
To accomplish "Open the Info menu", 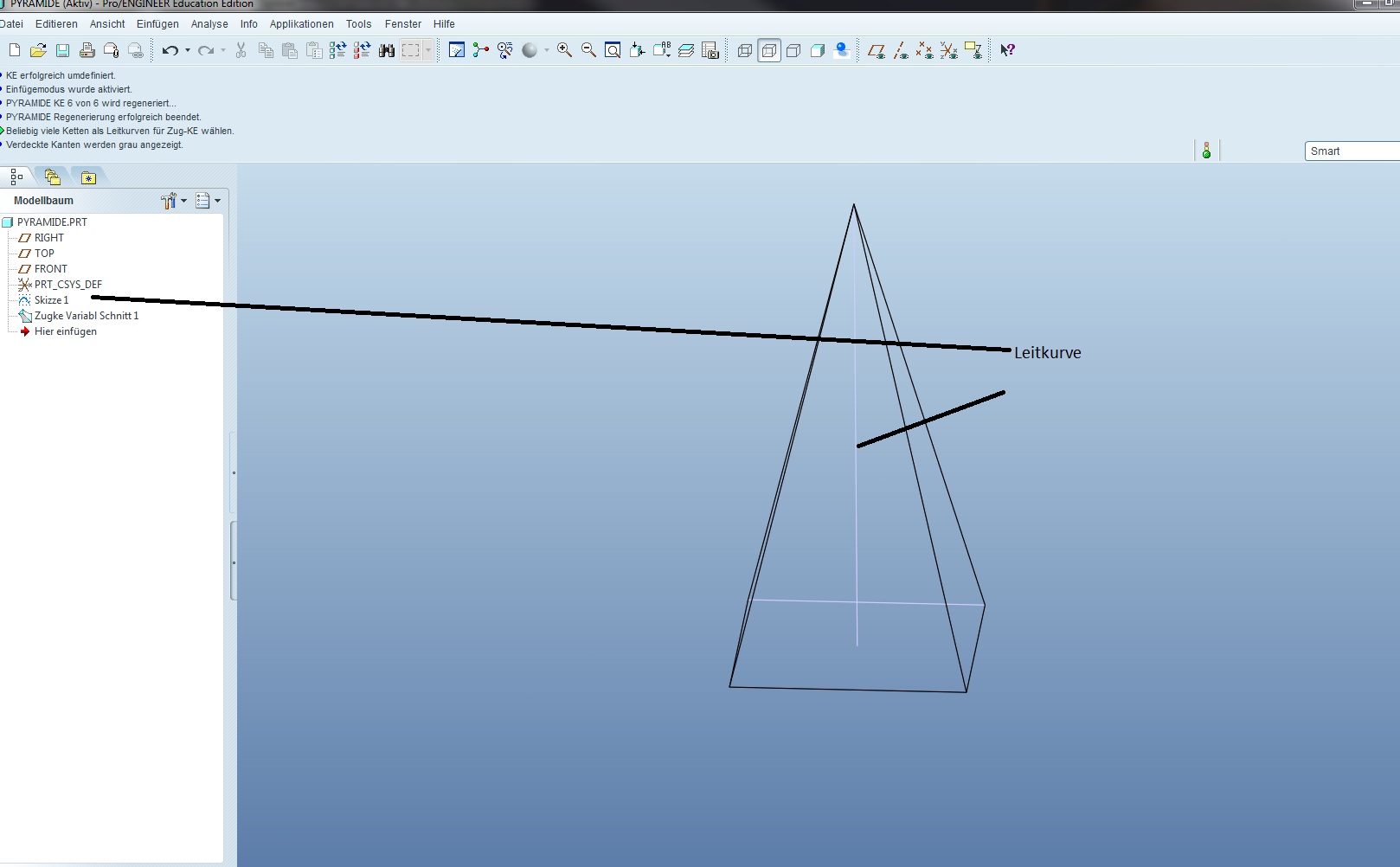I will click(x=249, y=24).
